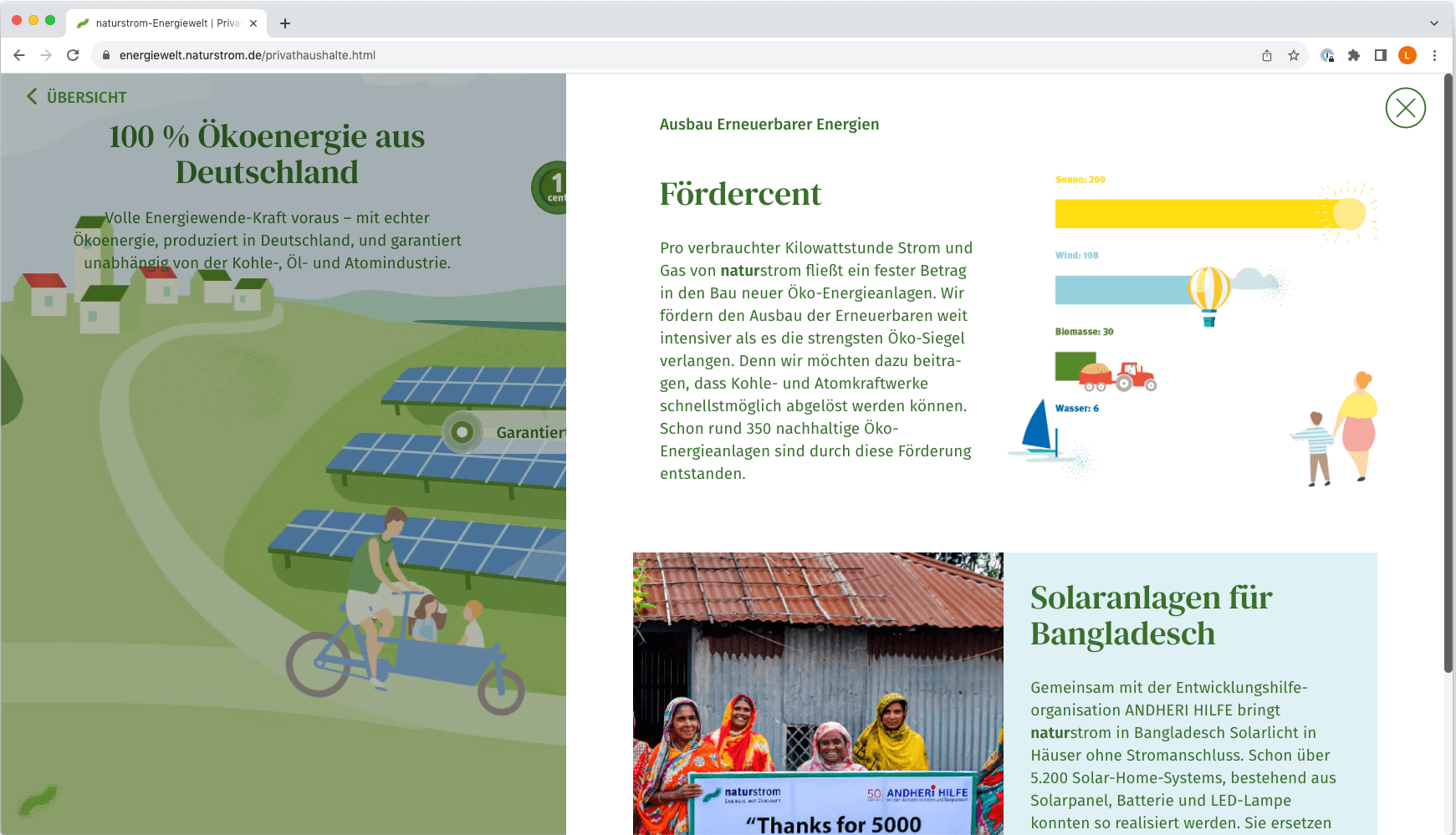Expand the tab search chevron

coord(1434,23)
